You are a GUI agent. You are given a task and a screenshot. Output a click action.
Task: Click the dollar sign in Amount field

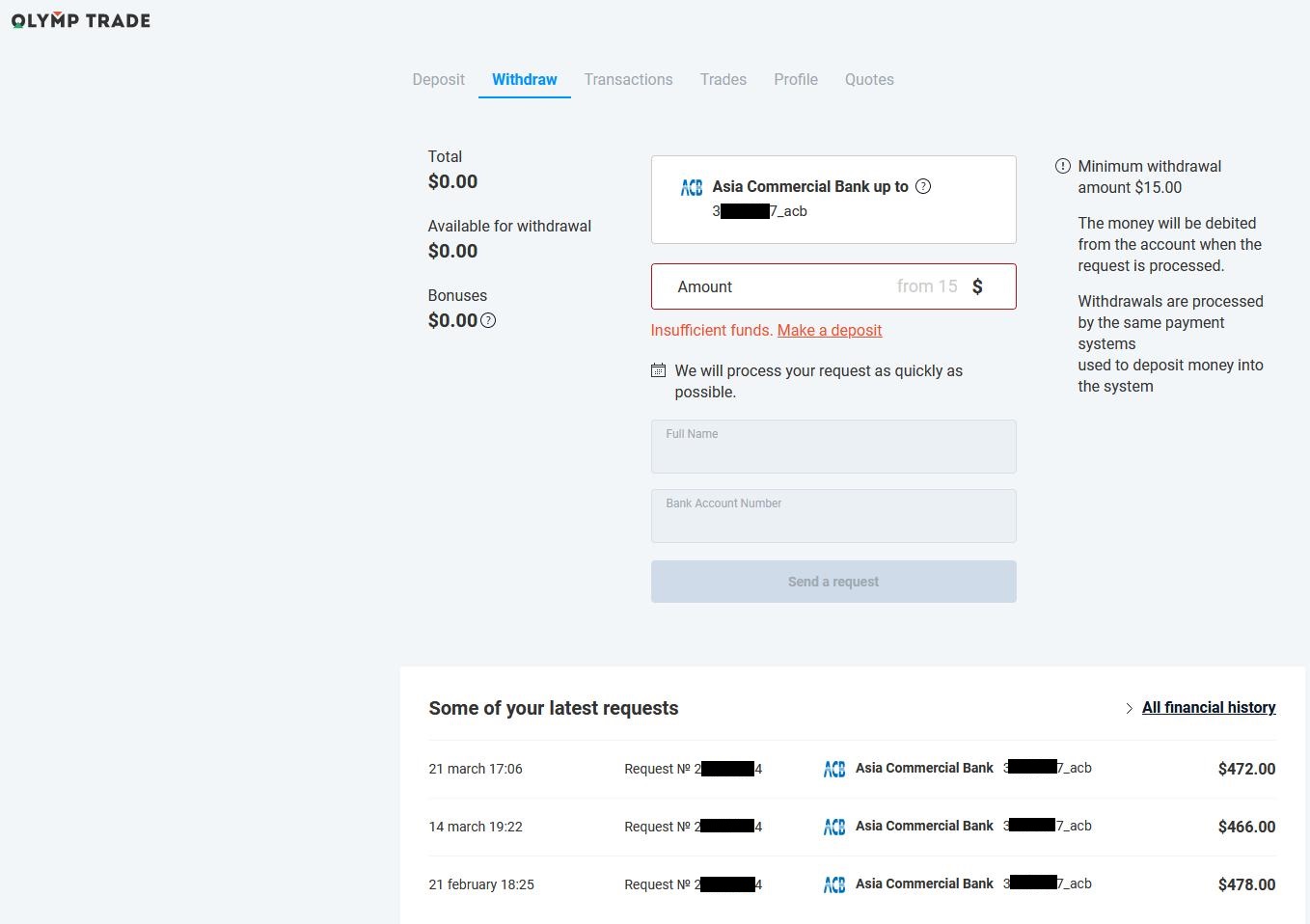point(977,286)
